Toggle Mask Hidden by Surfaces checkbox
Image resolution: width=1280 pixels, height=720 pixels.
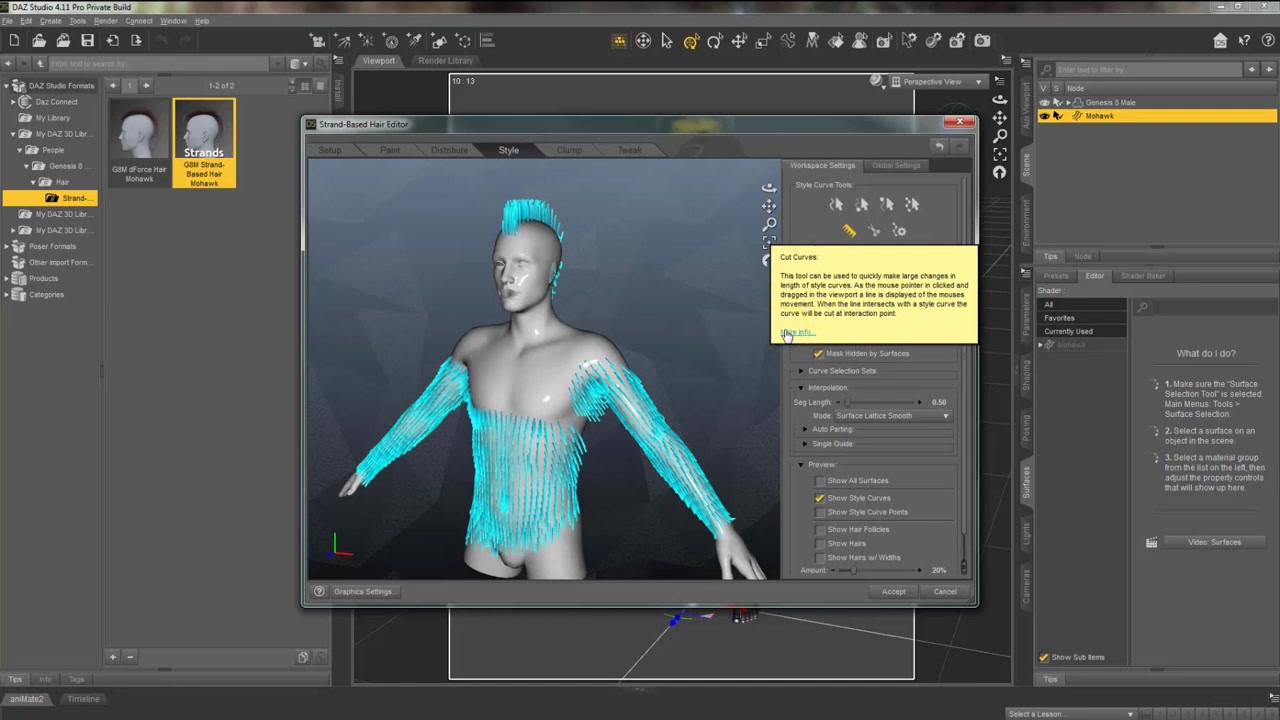click(819, 354)
